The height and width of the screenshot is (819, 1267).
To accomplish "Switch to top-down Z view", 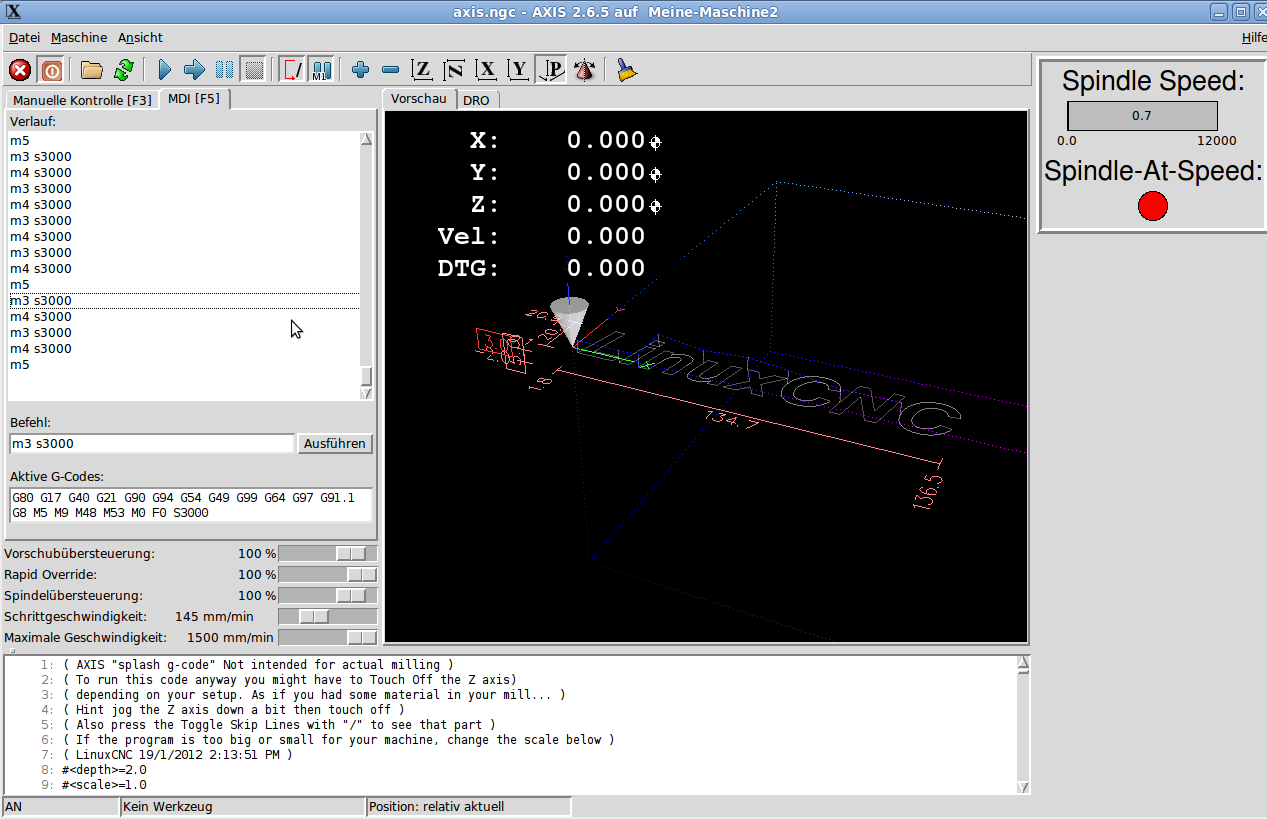I will pyautogui.click(x=423, y=70).
